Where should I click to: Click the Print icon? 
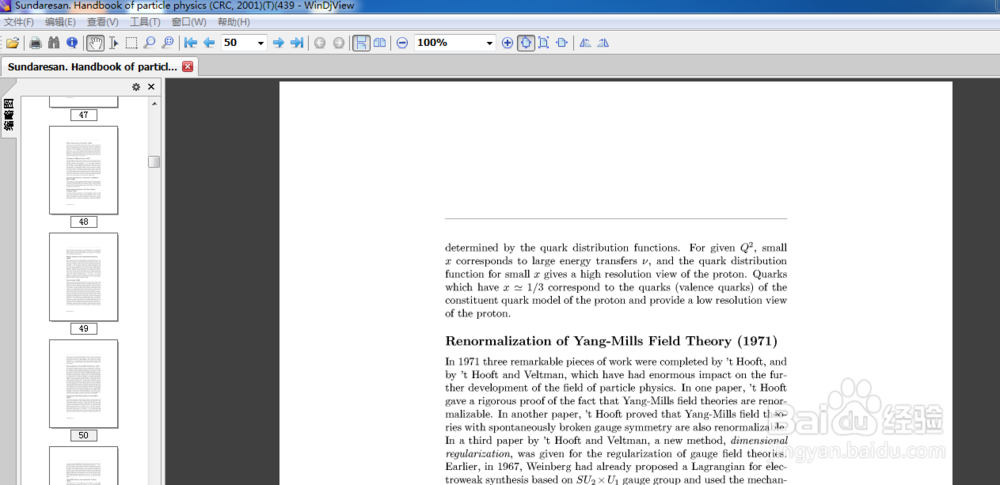(x=36, y=43)
